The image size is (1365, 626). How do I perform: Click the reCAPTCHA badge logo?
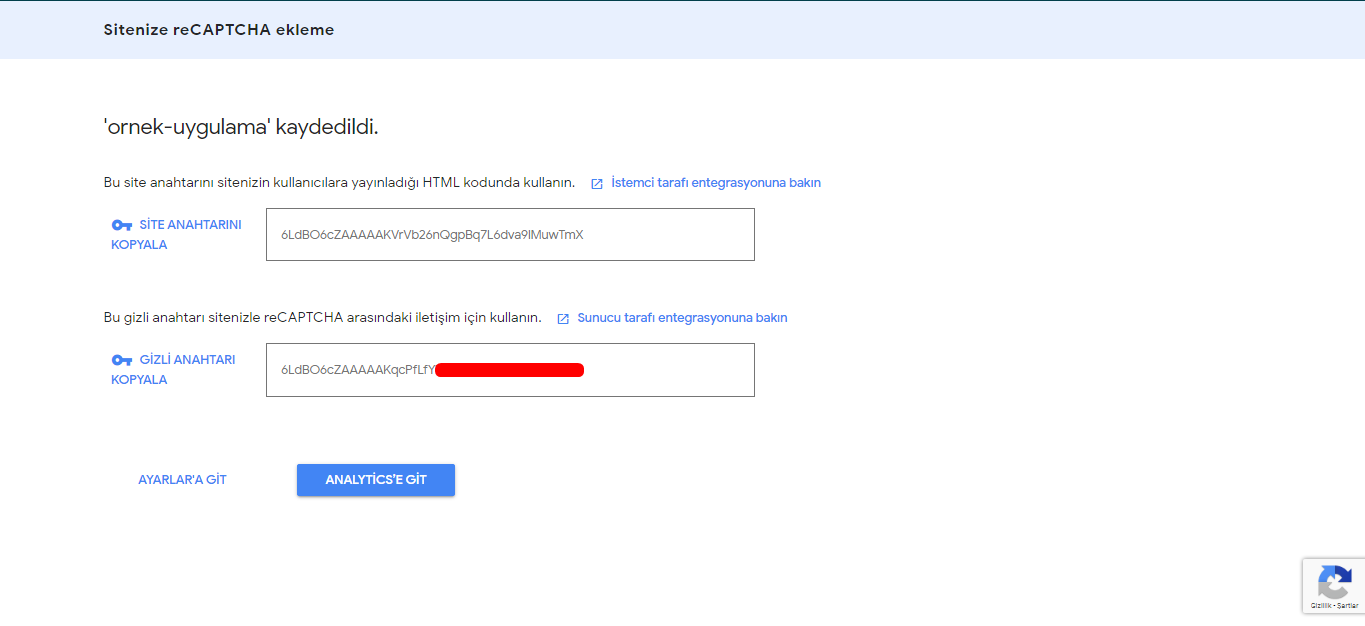(x=1335, y=582)
